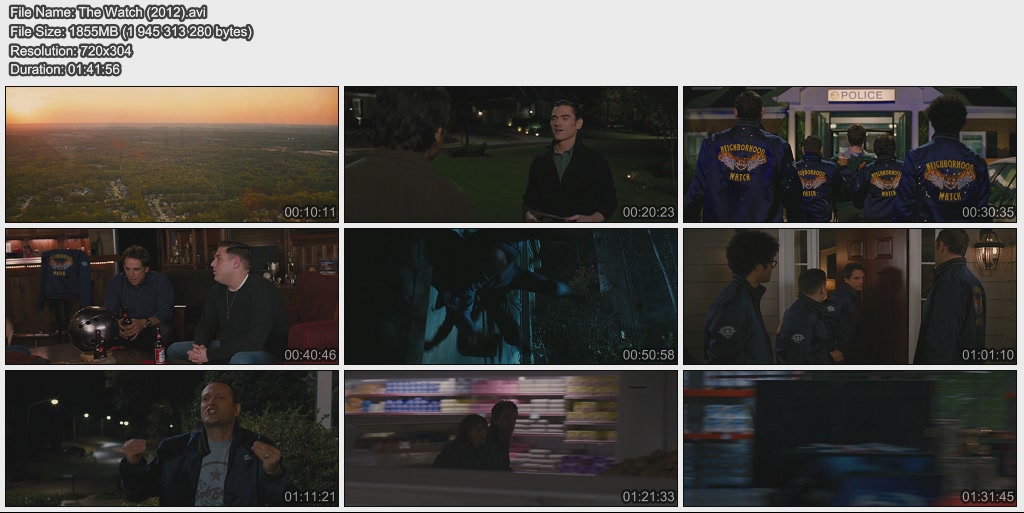
Task: Click the thumbnail with men on couch
Action: [172, 296]
